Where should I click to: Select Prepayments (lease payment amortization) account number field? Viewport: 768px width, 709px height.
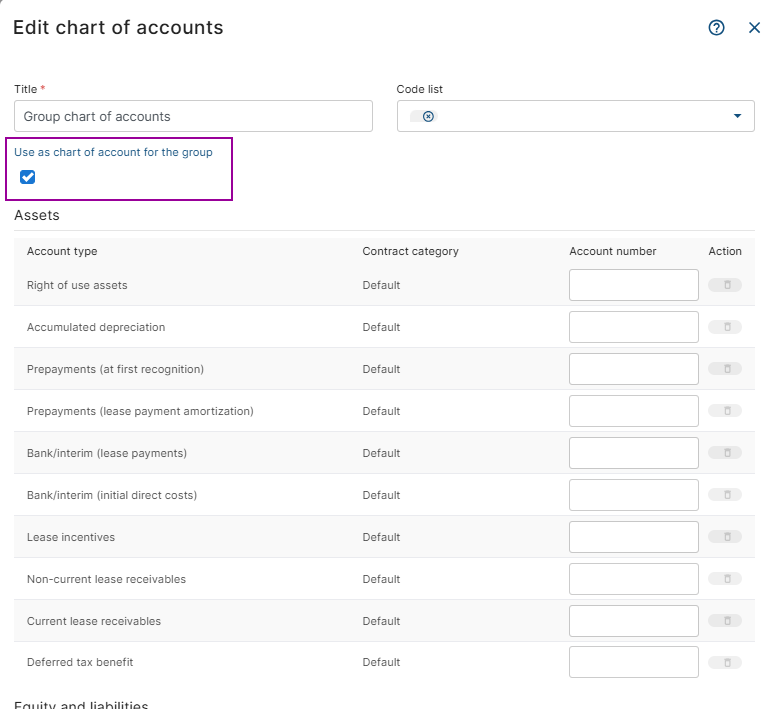point(633,411)
